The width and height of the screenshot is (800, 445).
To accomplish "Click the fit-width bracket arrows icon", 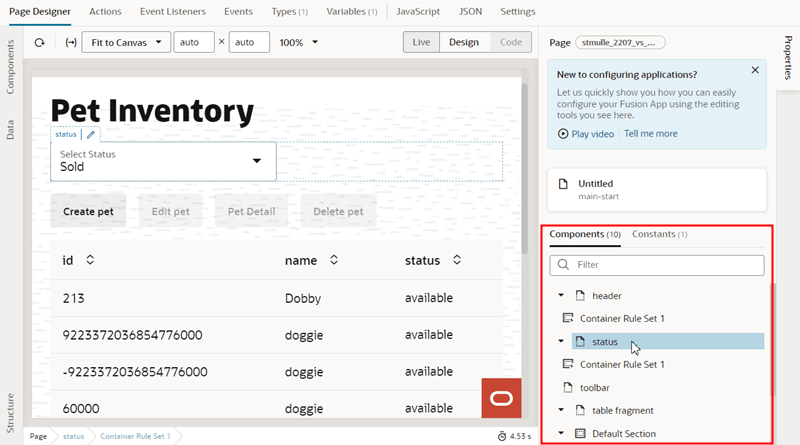I will [x=71, y=42].
